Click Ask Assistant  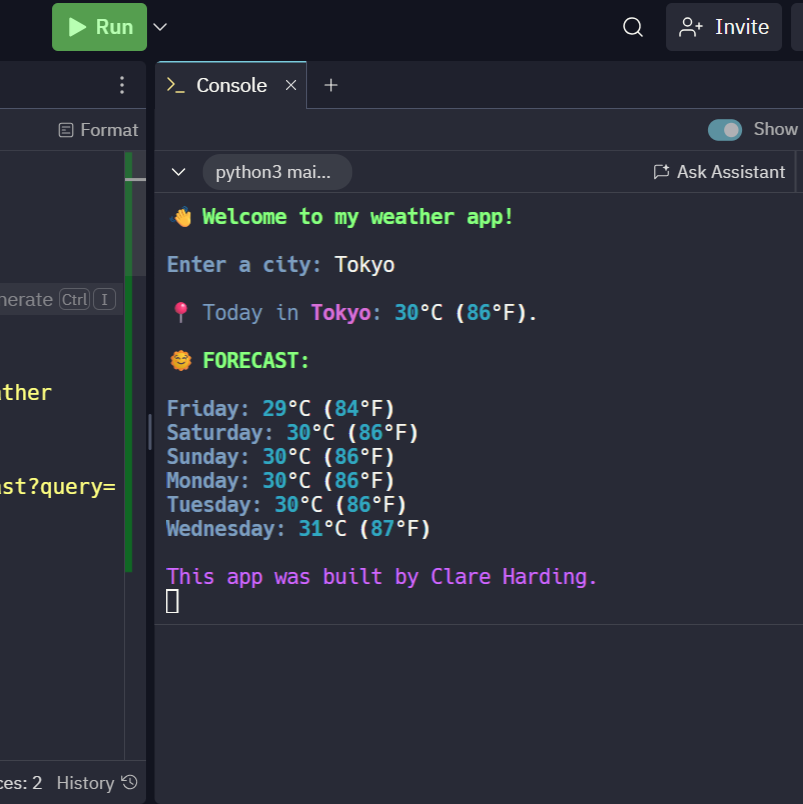[719, 172]
